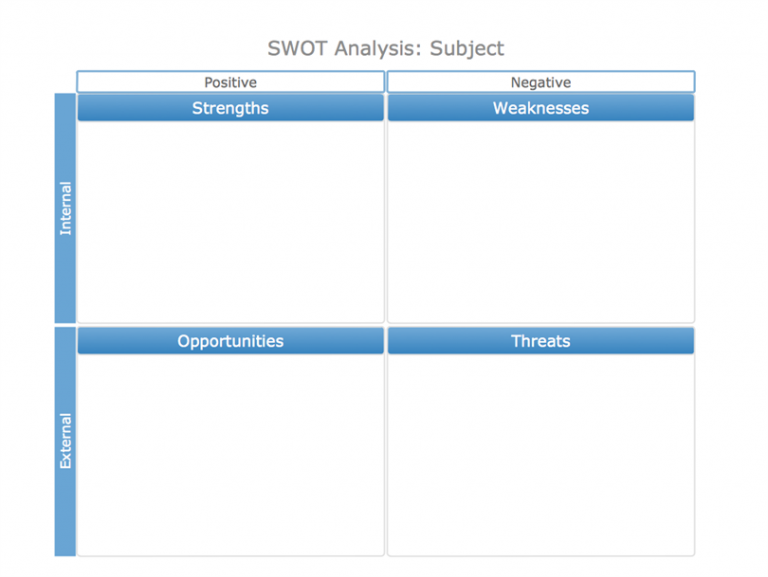Click the External text label
This screenshot has width=768, height=577.
(65, 441)
